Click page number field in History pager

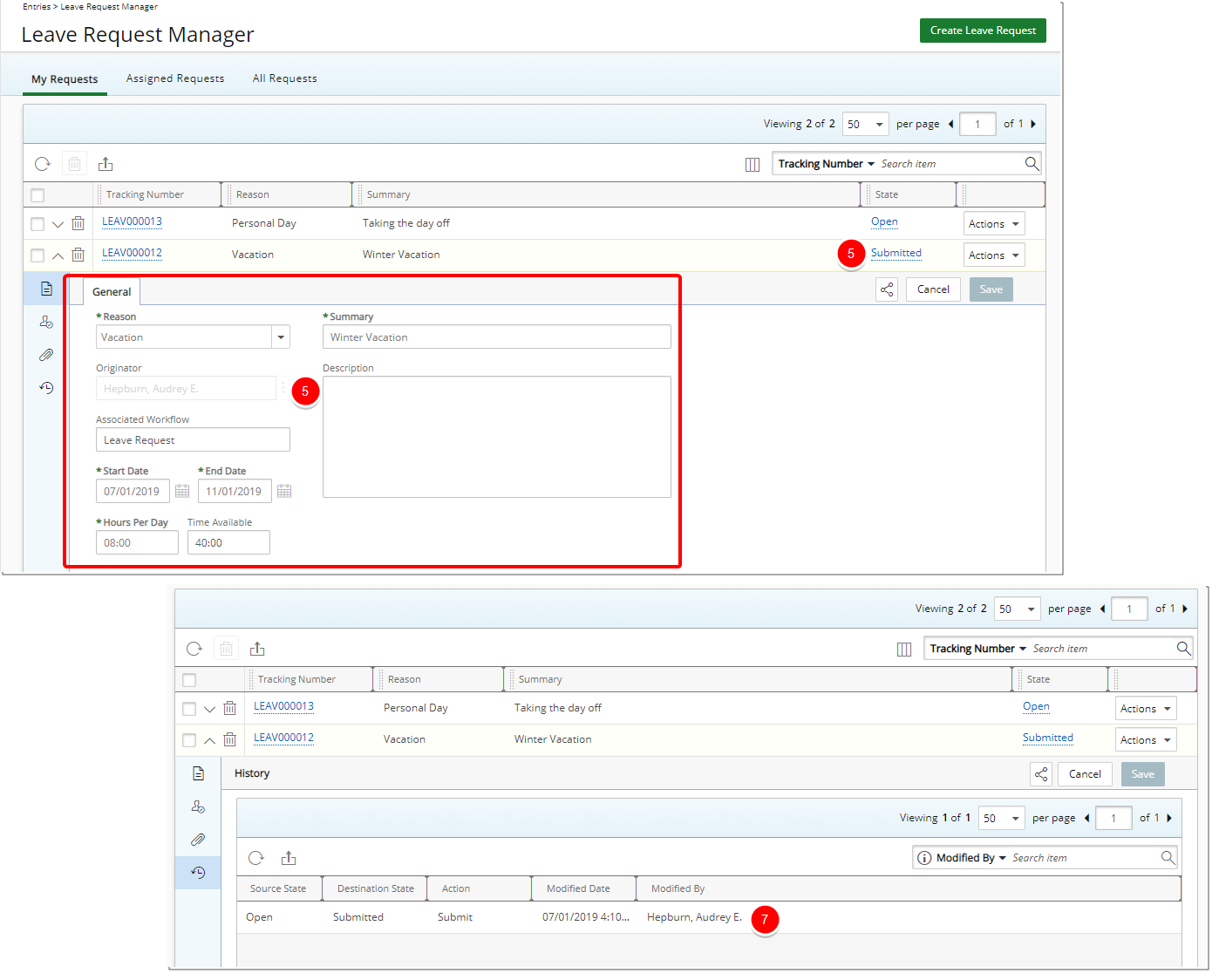[x=1113, y=818]
